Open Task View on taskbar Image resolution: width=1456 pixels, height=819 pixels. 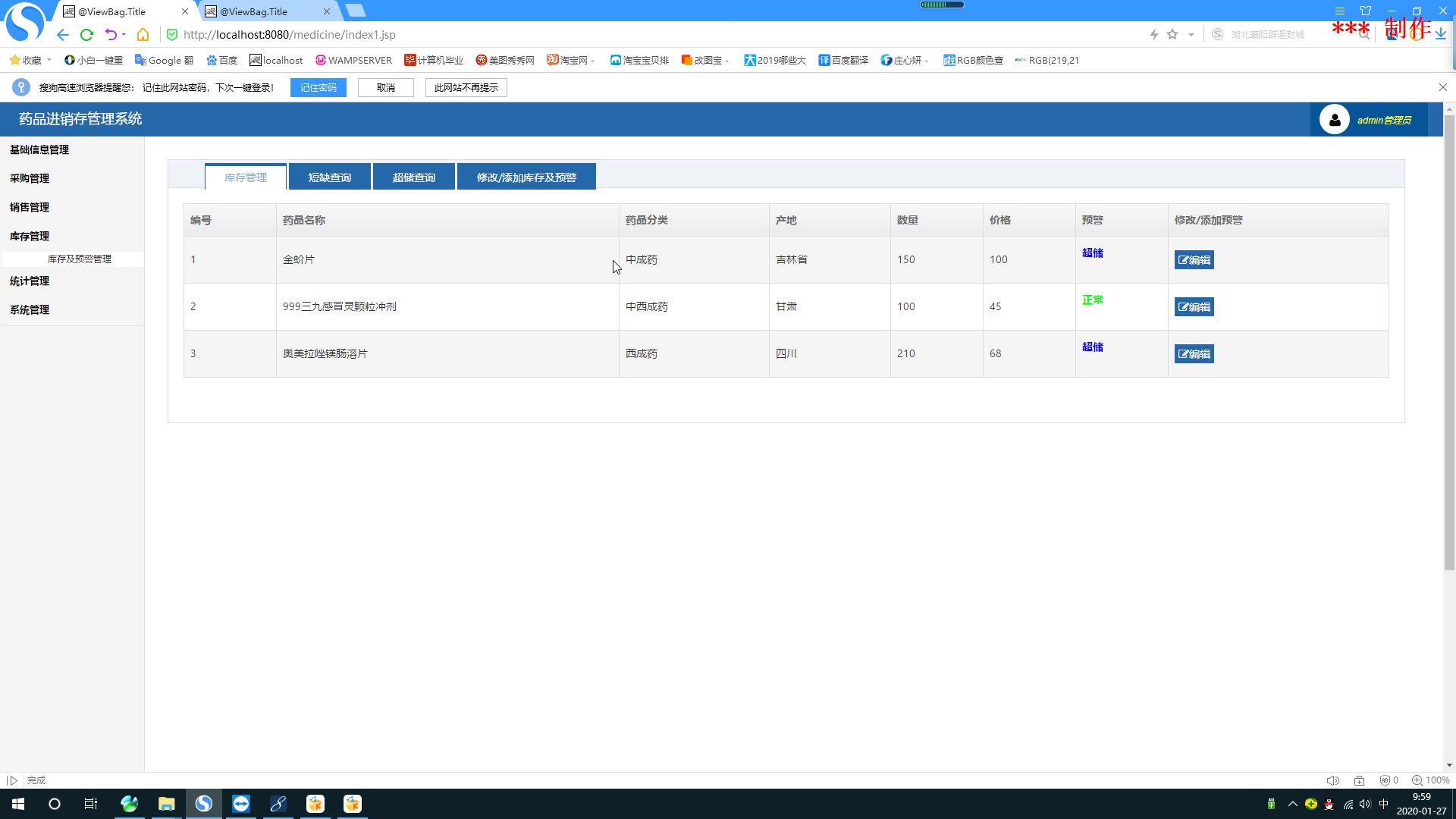click(91, 804)
